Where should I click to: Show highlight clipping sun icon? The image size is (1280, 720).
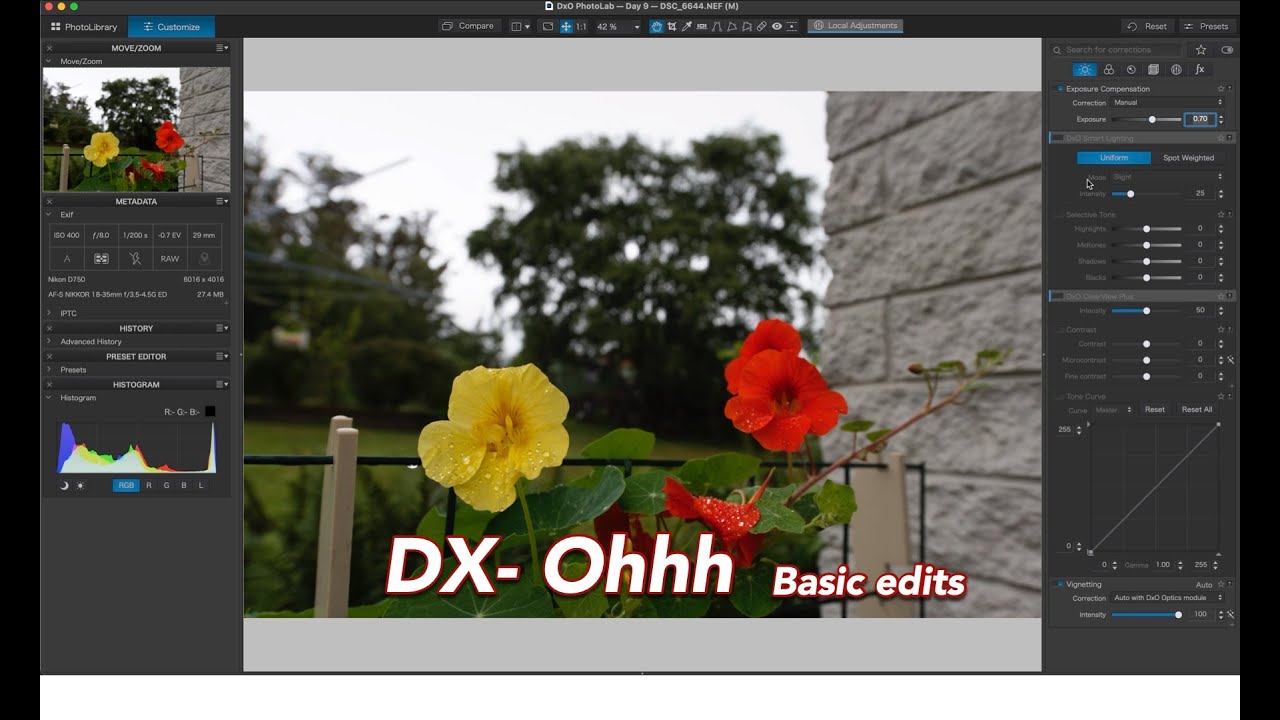(x=80, y=485)
